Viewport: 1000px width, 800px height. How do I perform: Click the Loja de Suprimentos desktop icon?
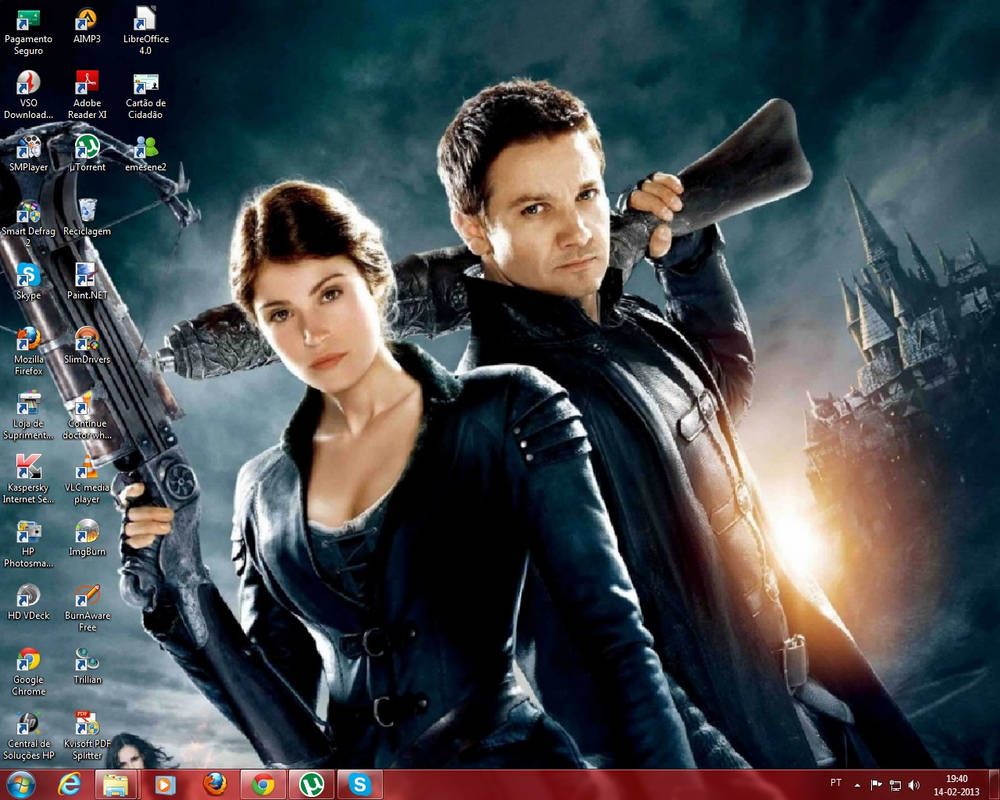pyautogui.click(x=28, y=416)
